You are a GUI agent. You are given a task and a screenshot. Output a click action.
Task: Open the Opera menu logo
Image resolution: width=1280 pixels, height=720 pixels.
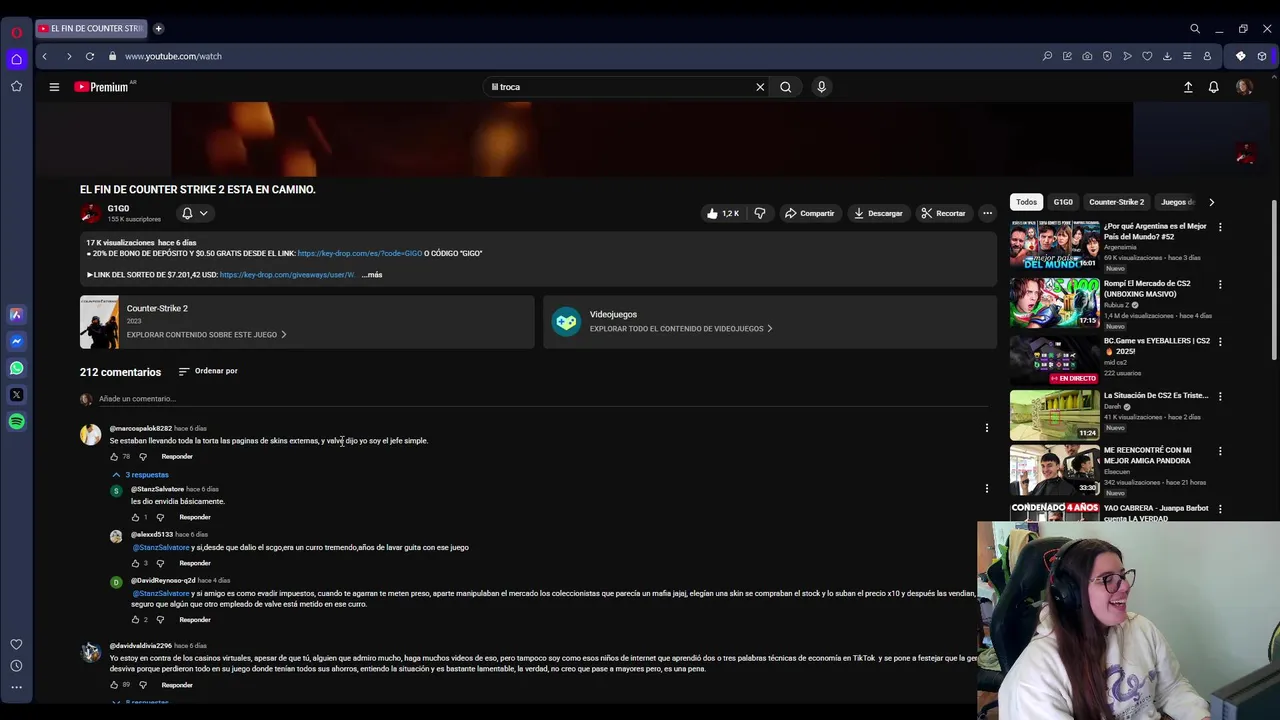16,32
